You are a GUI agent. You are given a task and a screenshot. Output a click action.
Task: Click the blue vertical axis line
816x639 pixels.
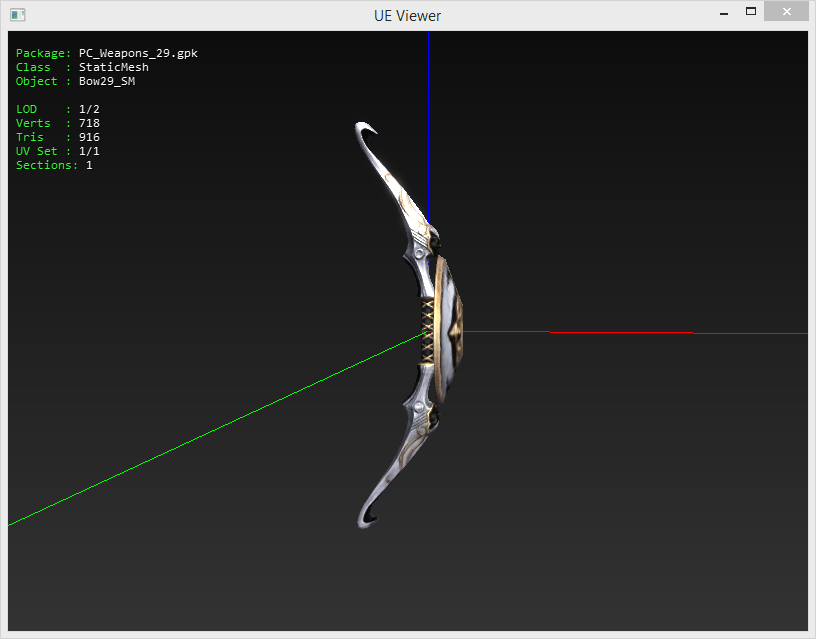(x=428, y=120)
